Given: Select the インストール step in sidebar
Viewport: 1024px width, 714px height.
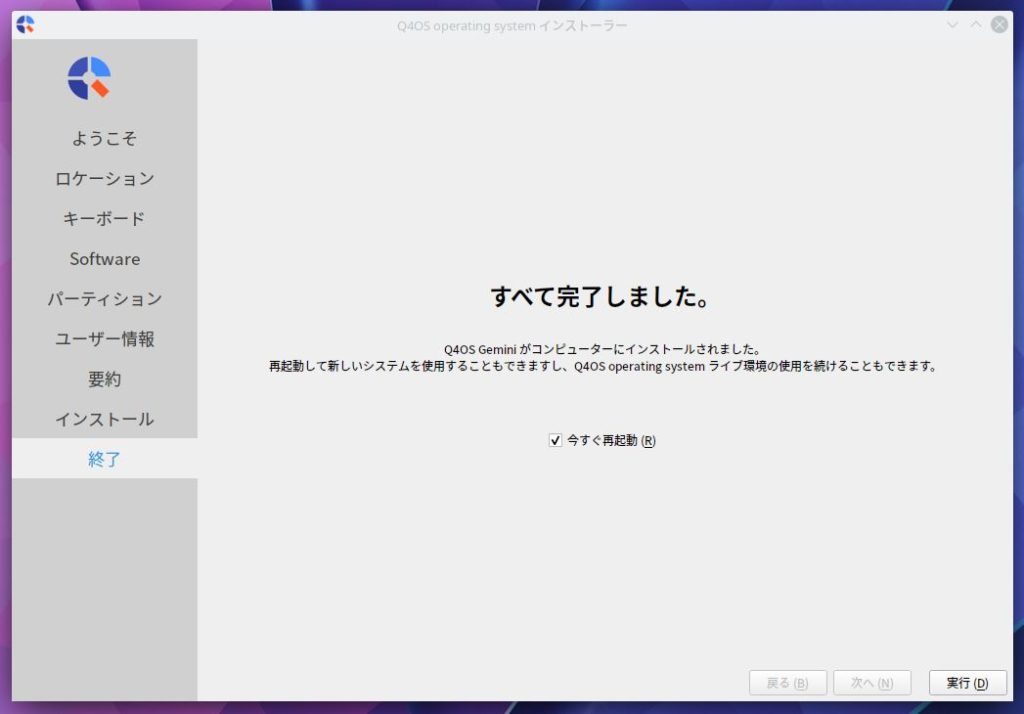Looking at the screenshot, I should pyautogui.click(x=104, y=419).
